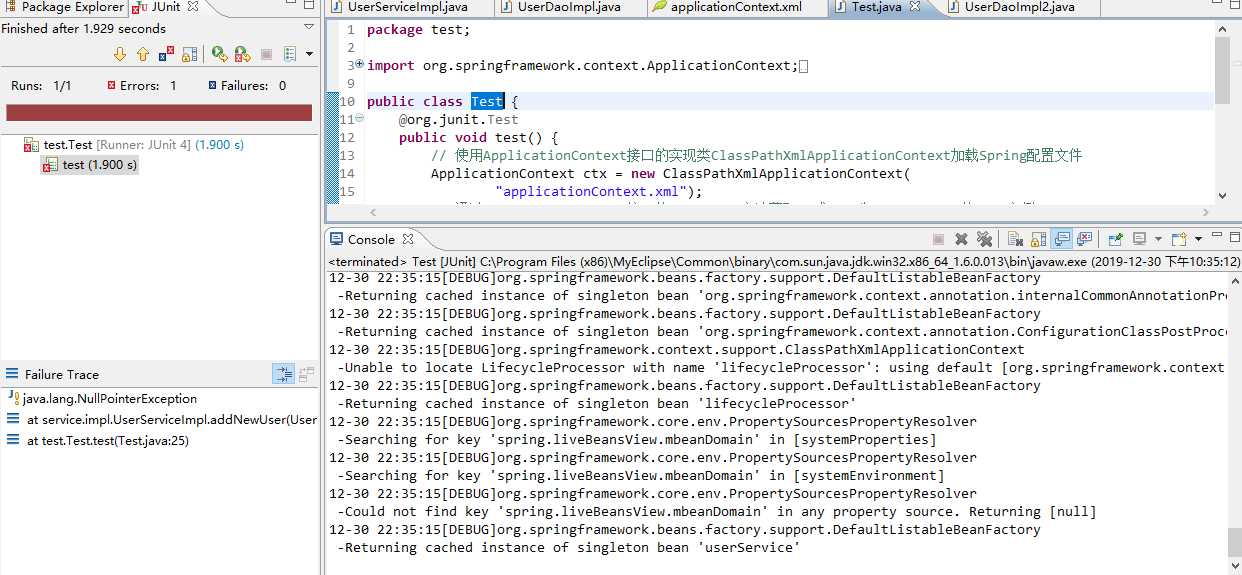The height and width of the screenshot is (575, 1242).
Task: Clear the Console output
Action: pos(1015,239)
